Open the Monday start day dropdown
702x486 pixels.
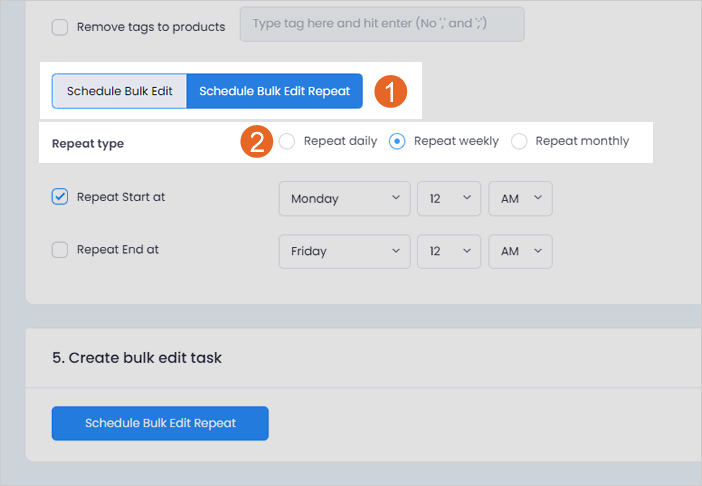344,199
